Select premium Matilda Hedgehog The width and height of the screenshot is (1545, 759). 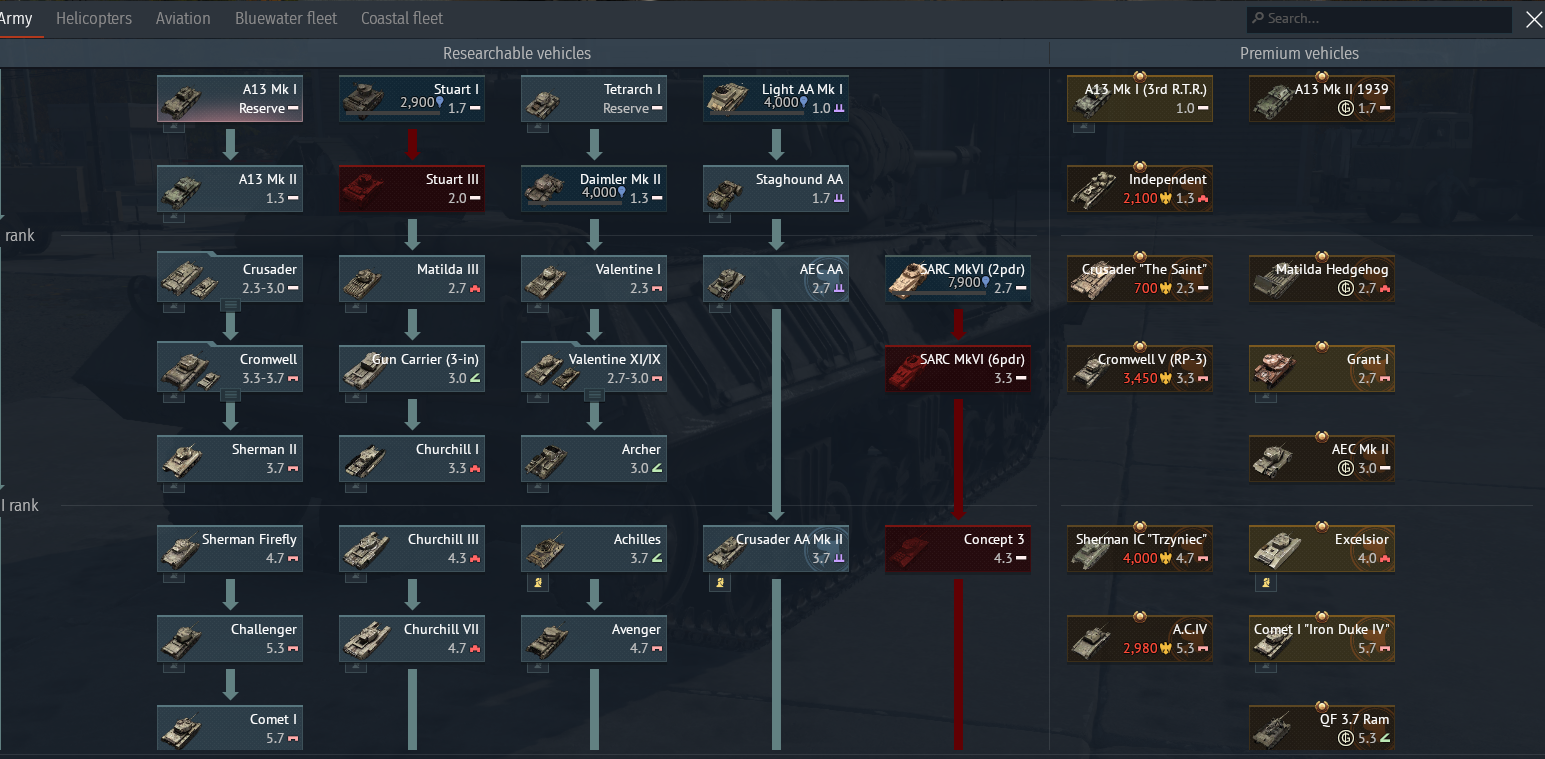tap(1322, 279)
